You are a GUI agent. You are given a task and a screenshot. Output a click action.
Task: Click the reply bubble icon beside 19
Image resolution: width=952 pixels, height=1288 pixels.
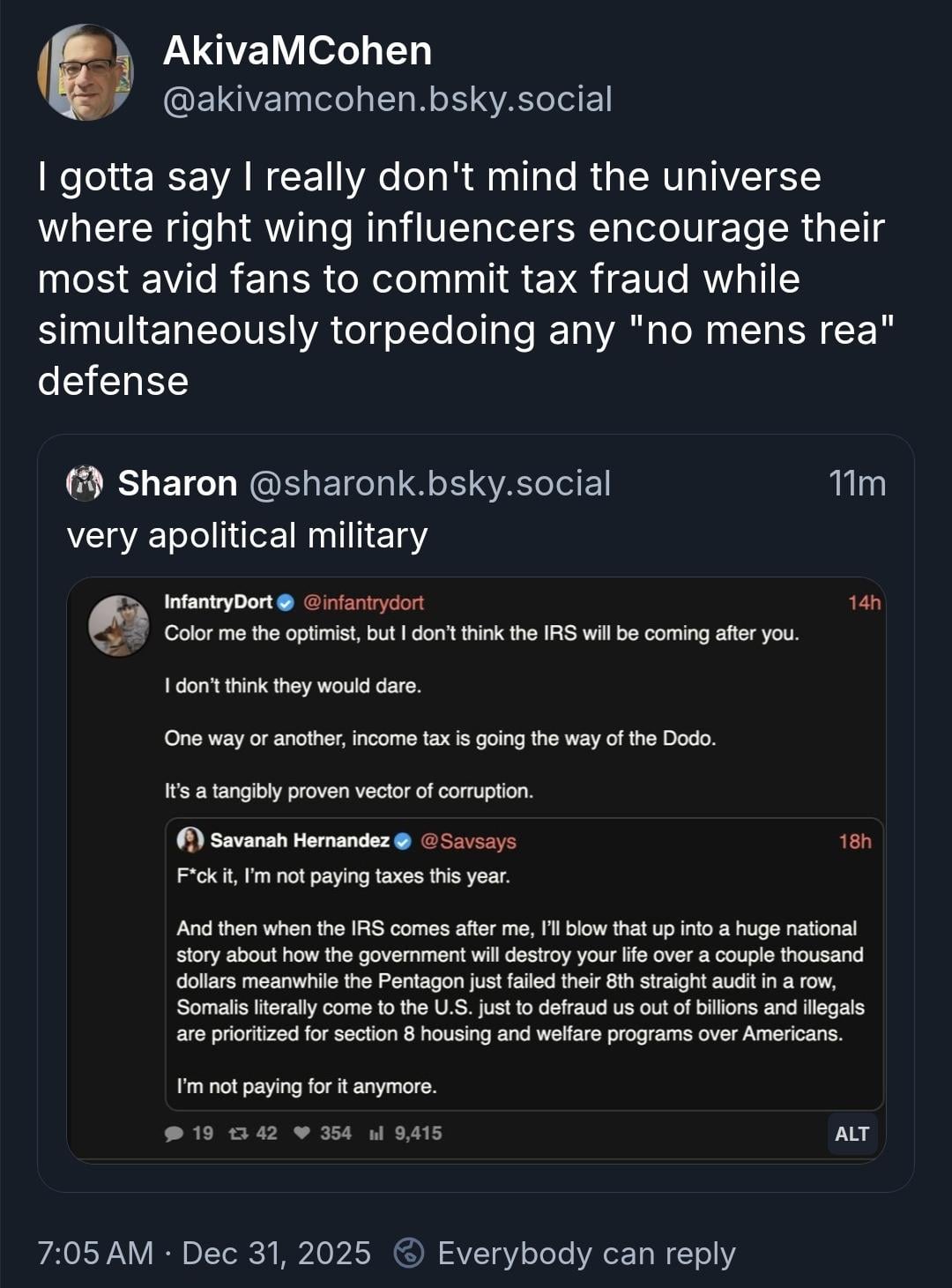pyautogui.click(x=175, y=1134)
